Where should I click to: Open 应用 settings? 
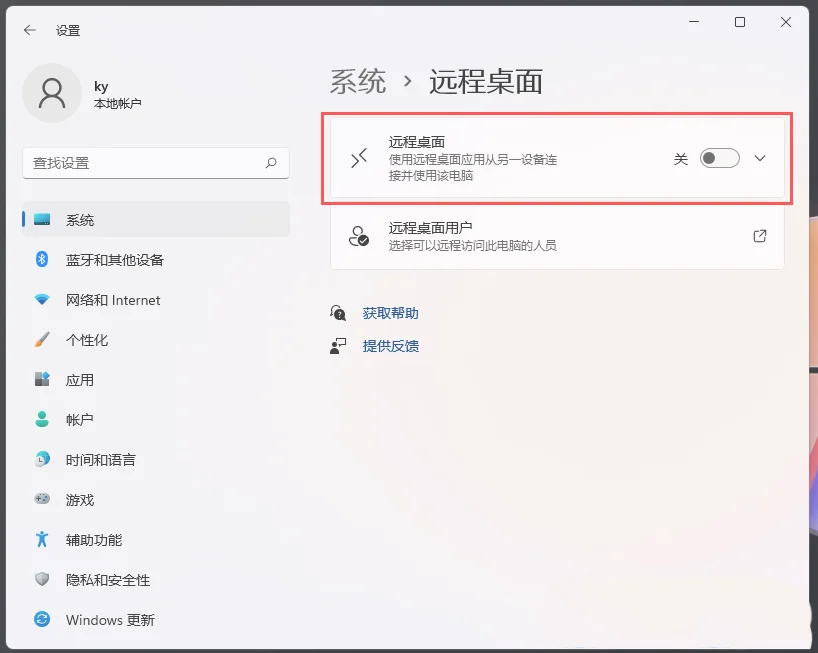[x=156, y=380]
